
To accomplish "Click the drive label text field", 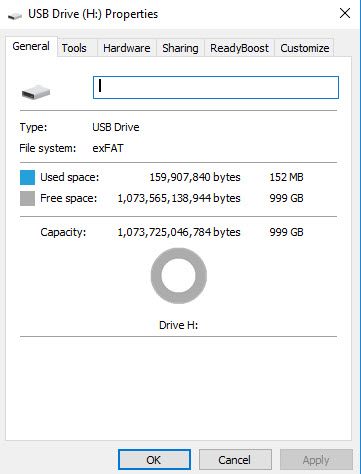I will coord(216,87).
